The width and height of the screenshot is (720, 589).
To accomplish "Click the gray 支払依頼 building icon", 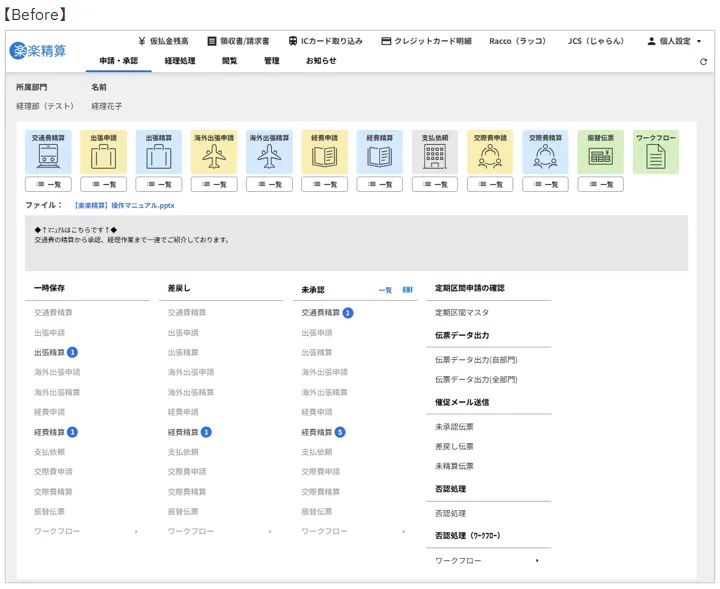I will [x=435, y=153].
